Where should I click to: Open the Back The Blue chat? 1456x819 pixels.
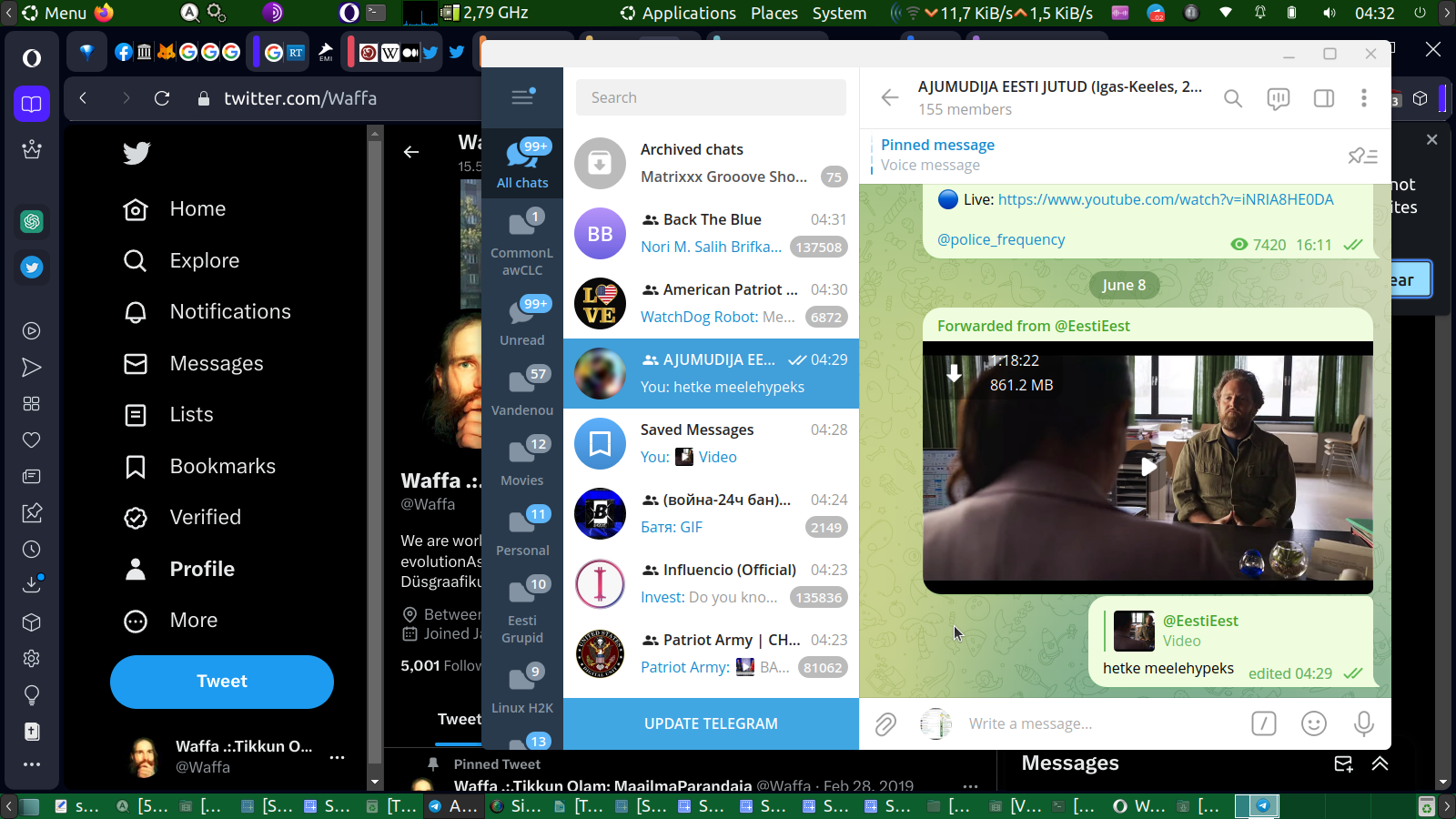pos(711,233)
